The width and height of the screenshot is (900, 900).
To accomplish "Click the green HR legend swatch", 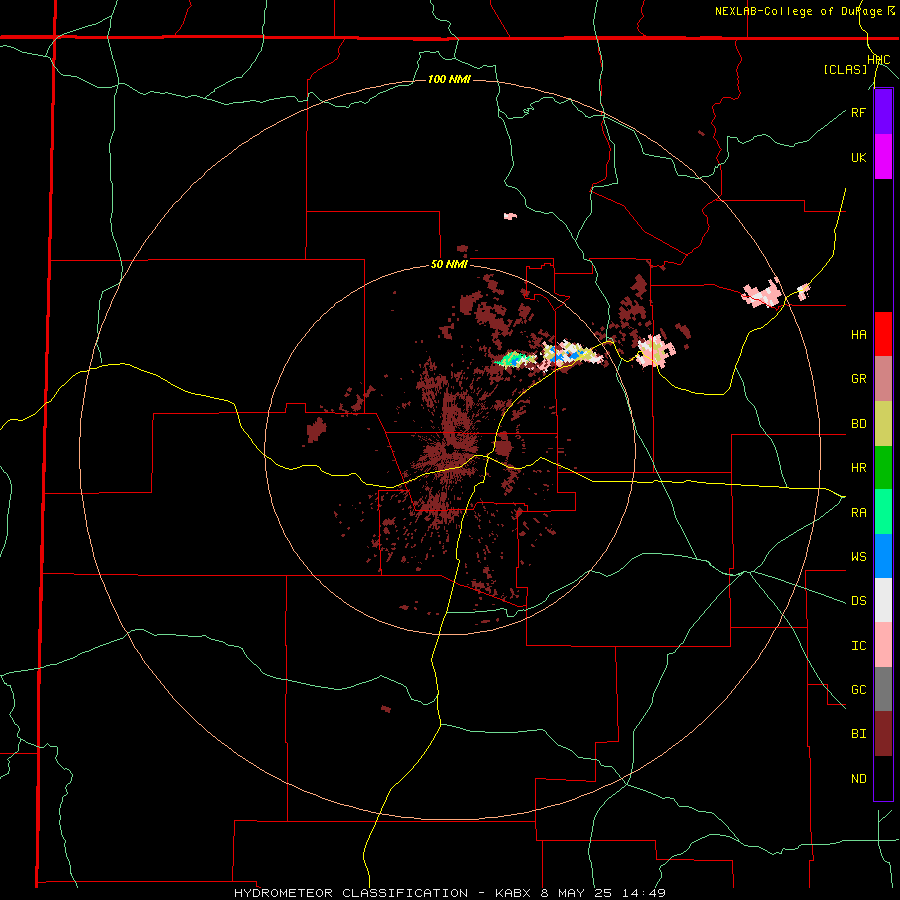I will (x=883, y=468).
